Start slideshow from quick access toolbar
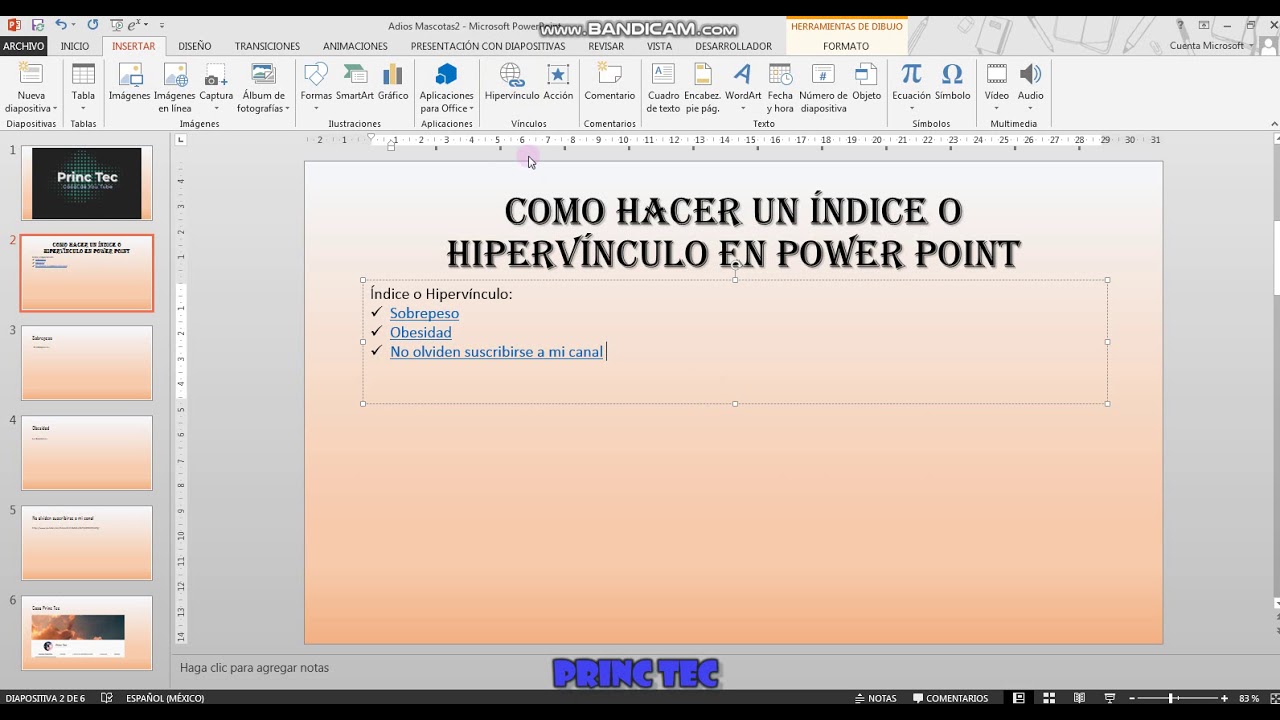1280x720 pixels. point(117,25)
